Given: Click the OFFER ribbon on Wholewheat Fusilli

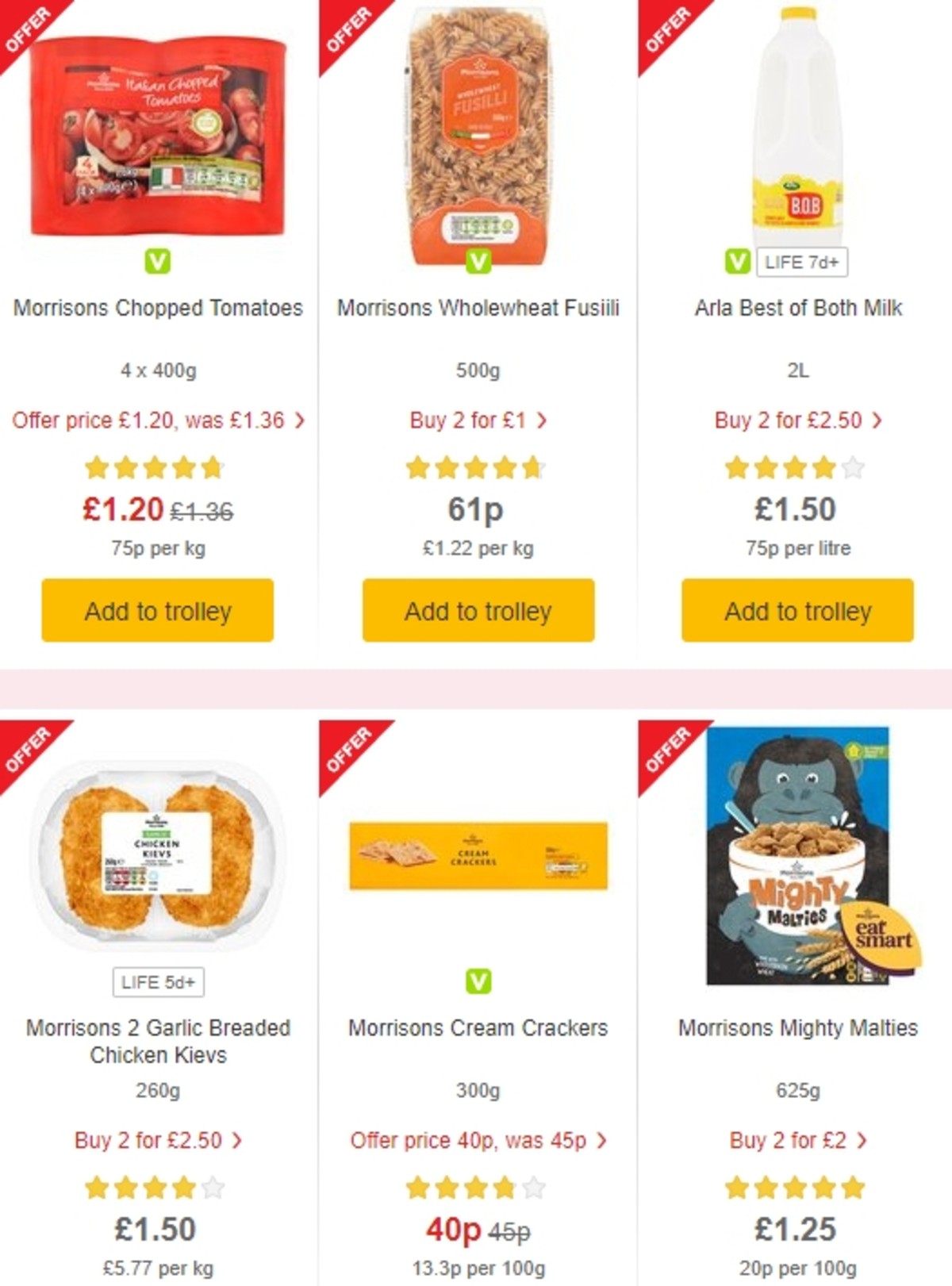Looking at the screenshot, I should point(349,30).
